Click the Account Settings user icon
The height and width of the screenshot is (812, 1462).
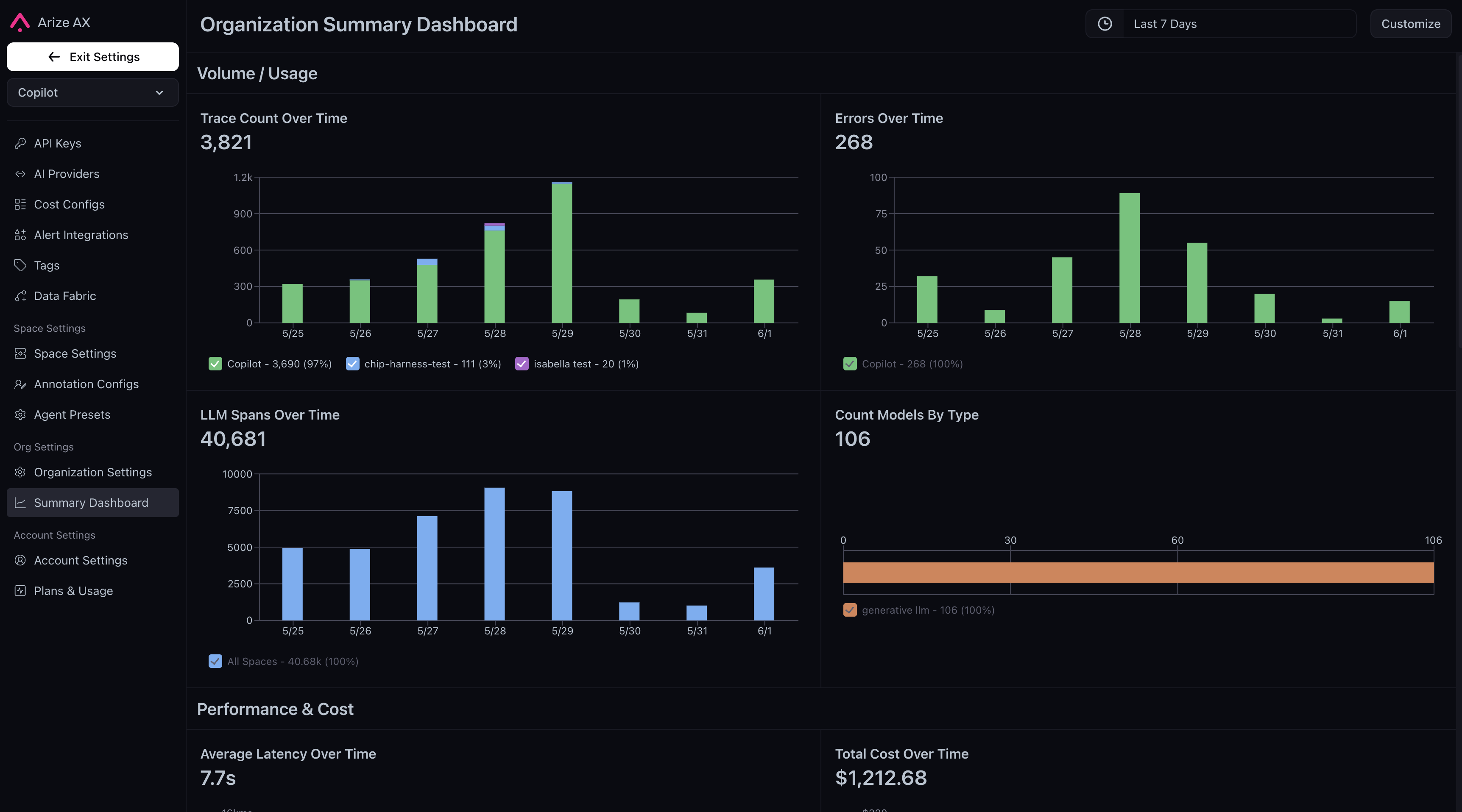(x=20, y=560)
